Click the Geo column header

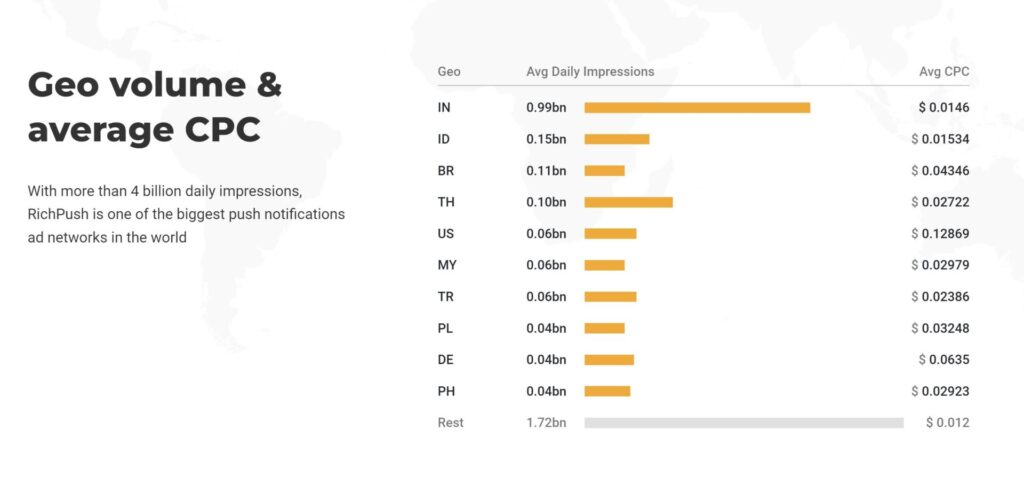pyautogui.click(x=449, y=71)
